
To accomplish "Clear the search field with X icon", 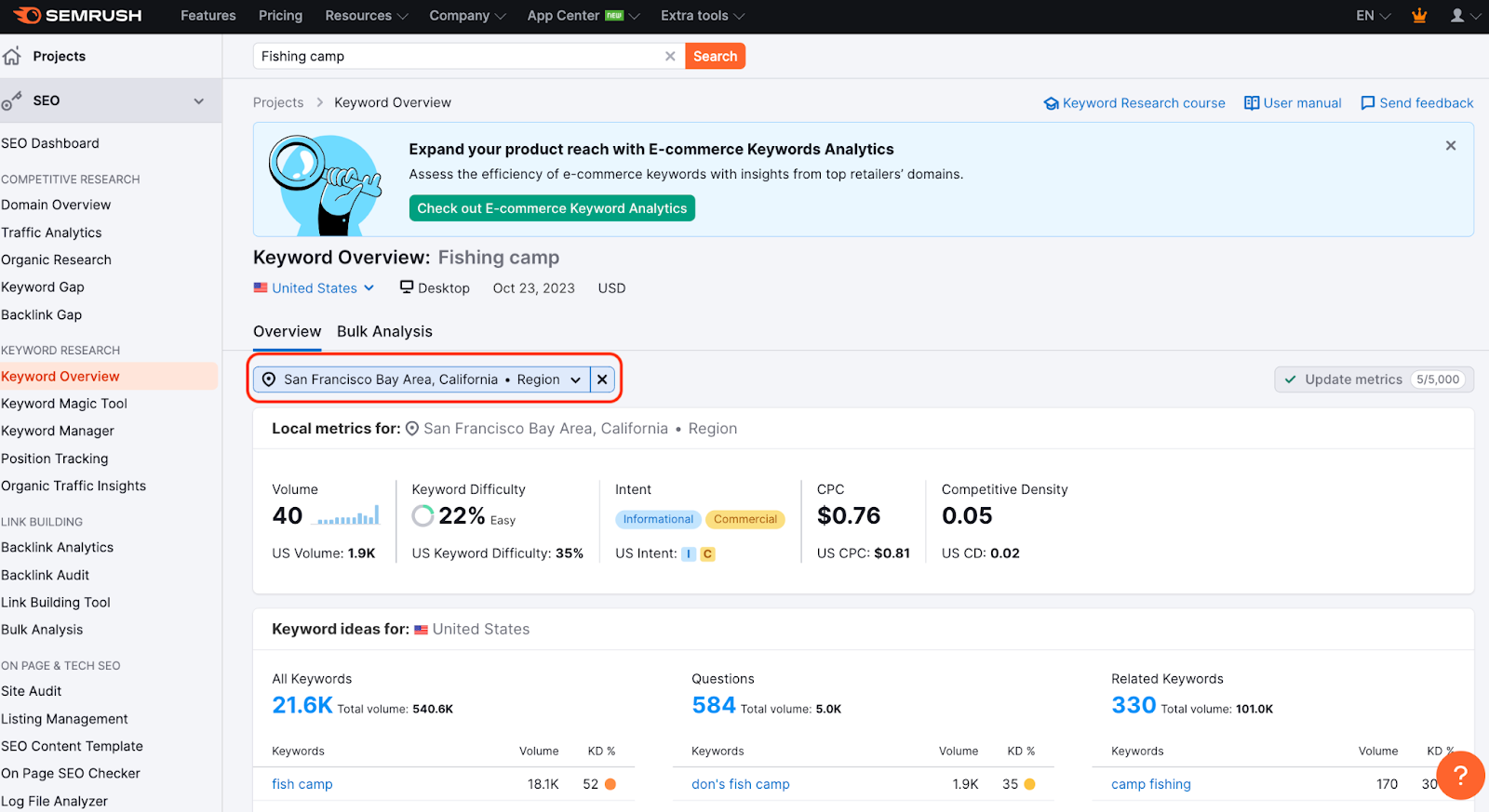I will (670, 56).
